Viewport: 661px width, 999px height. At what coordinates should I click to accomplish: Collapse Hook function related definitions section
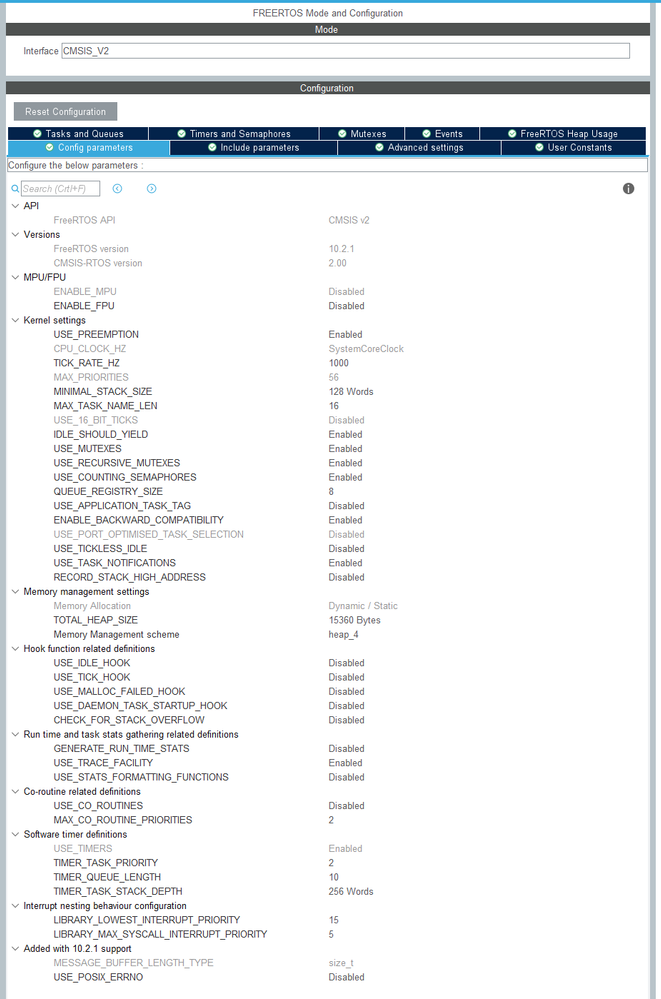pyautogui.click(x=15, y=649)
